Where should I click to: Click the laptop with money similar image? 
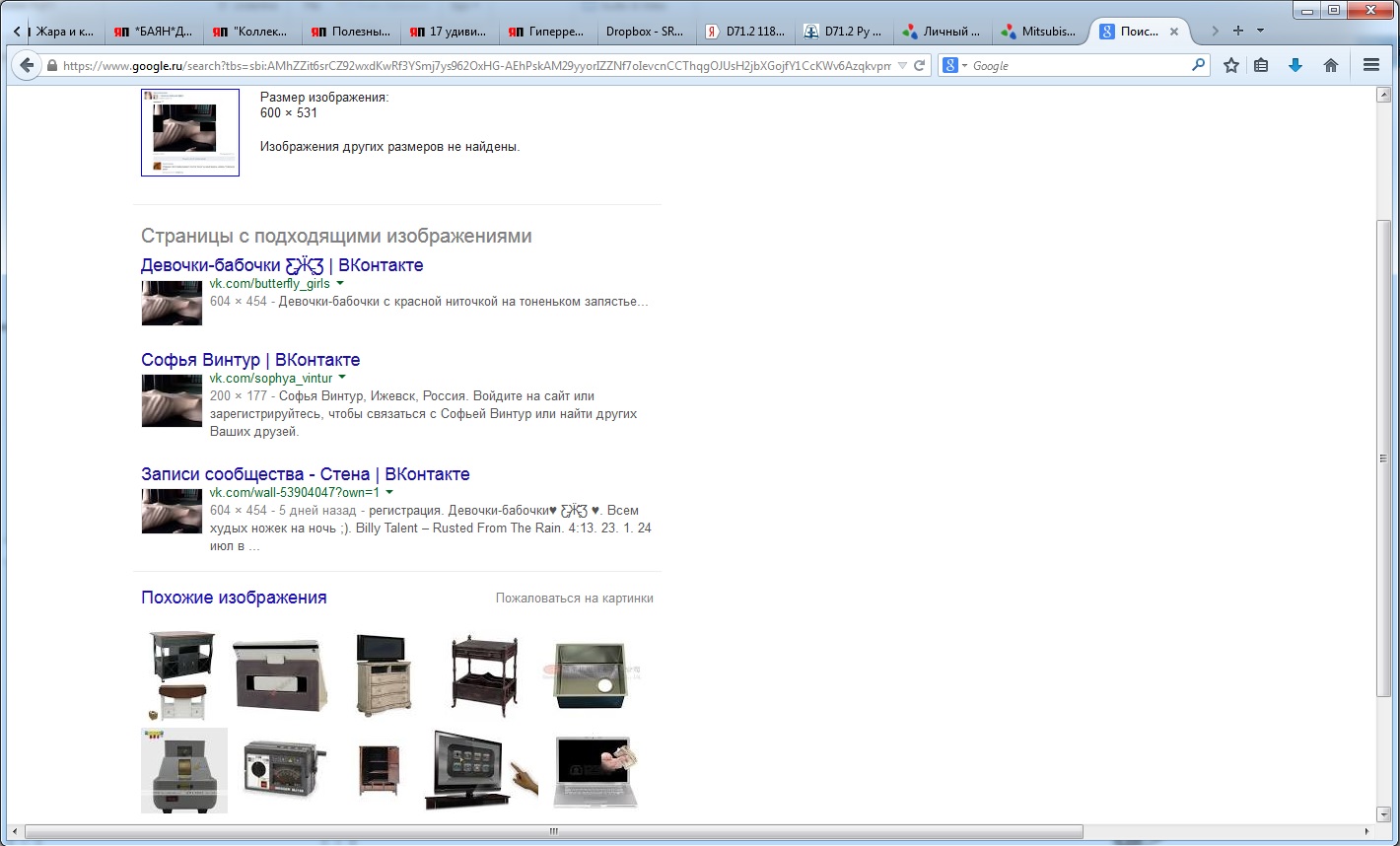pyautogui.click(x=595, y=770)
